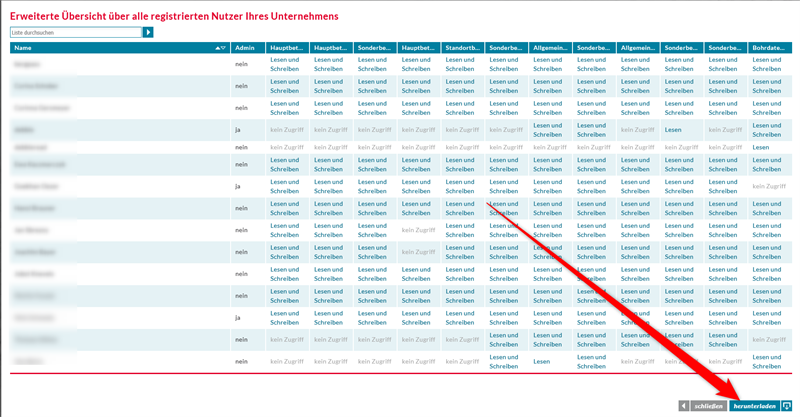Open the 'Lesen' entry in the last table row
Viewport: 800px width, 417px height.
point(542,360)
